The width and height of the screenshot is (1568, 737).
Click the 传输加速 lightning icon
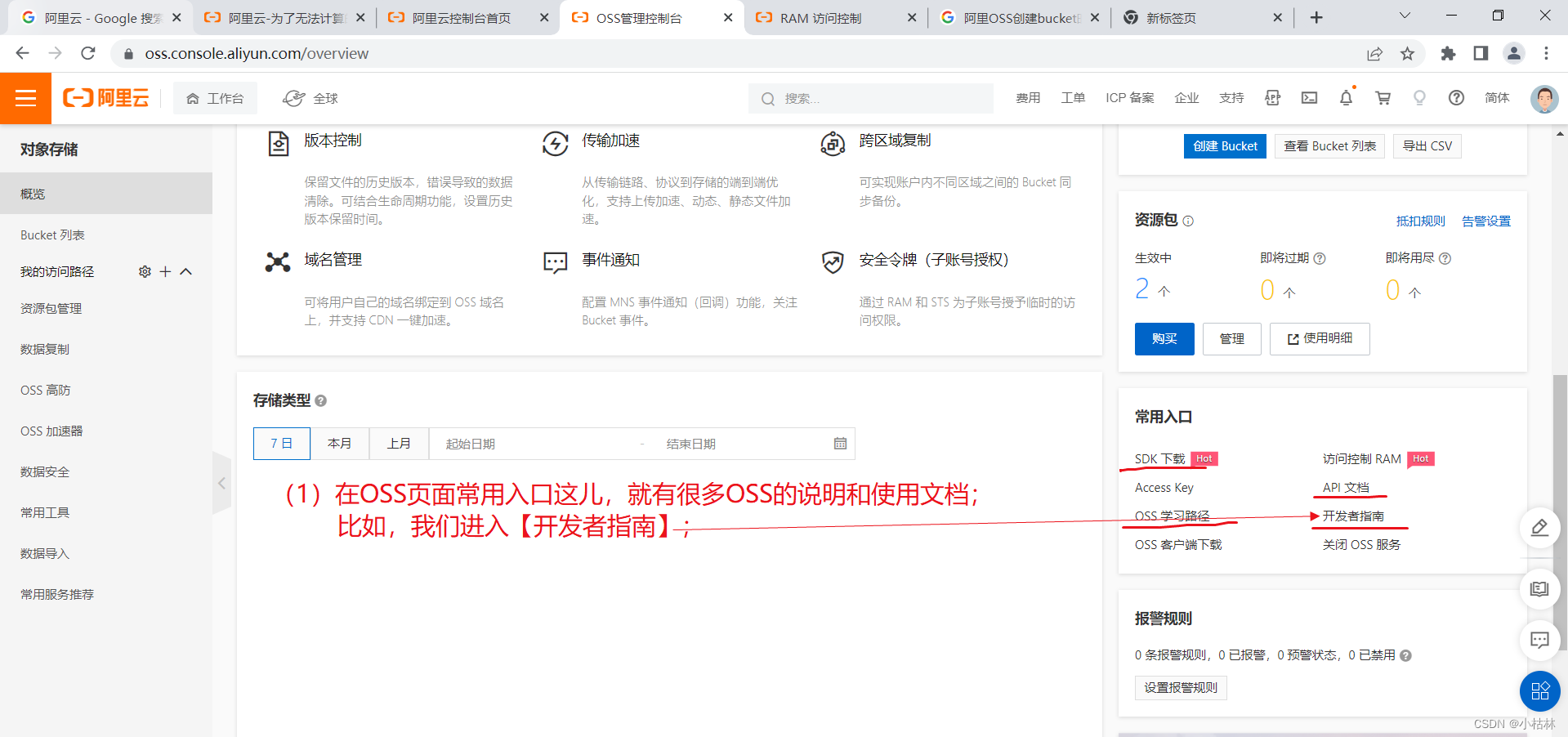pyautogui.click(x=555, y=144)
